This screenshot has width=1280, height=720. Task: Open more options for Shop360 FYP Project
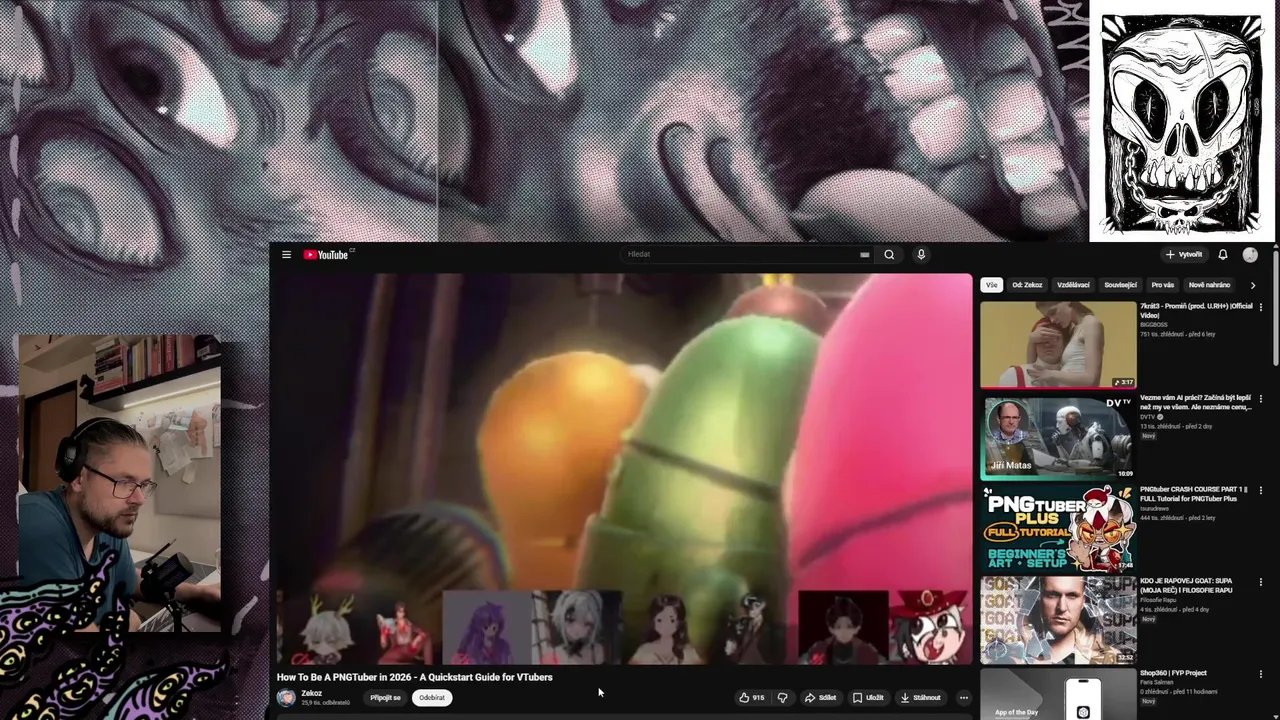[1260, 674]
